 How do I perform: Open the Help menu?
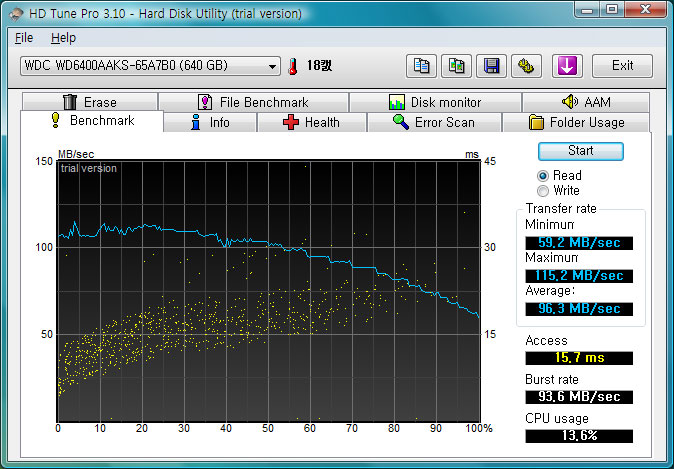[63, 38]
